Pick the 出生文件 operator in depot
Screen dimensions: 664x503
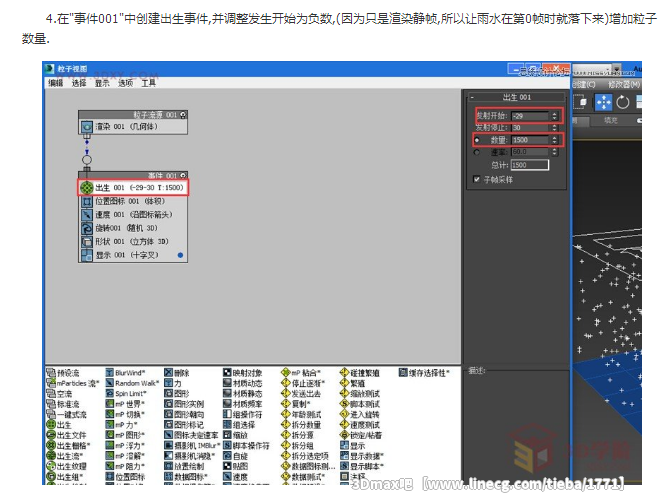point(66,435)
